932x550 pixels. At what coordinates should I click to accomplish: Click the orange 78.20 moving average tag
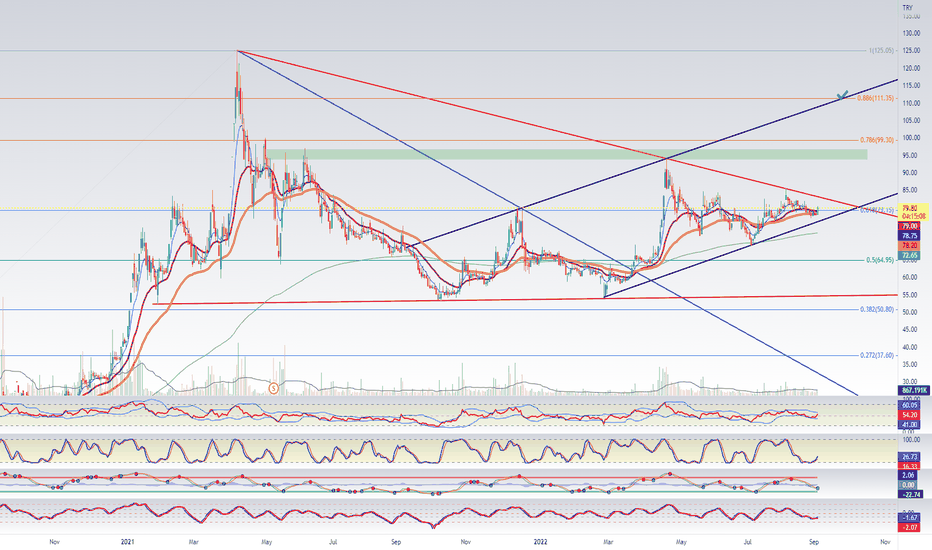click(909, 246)
